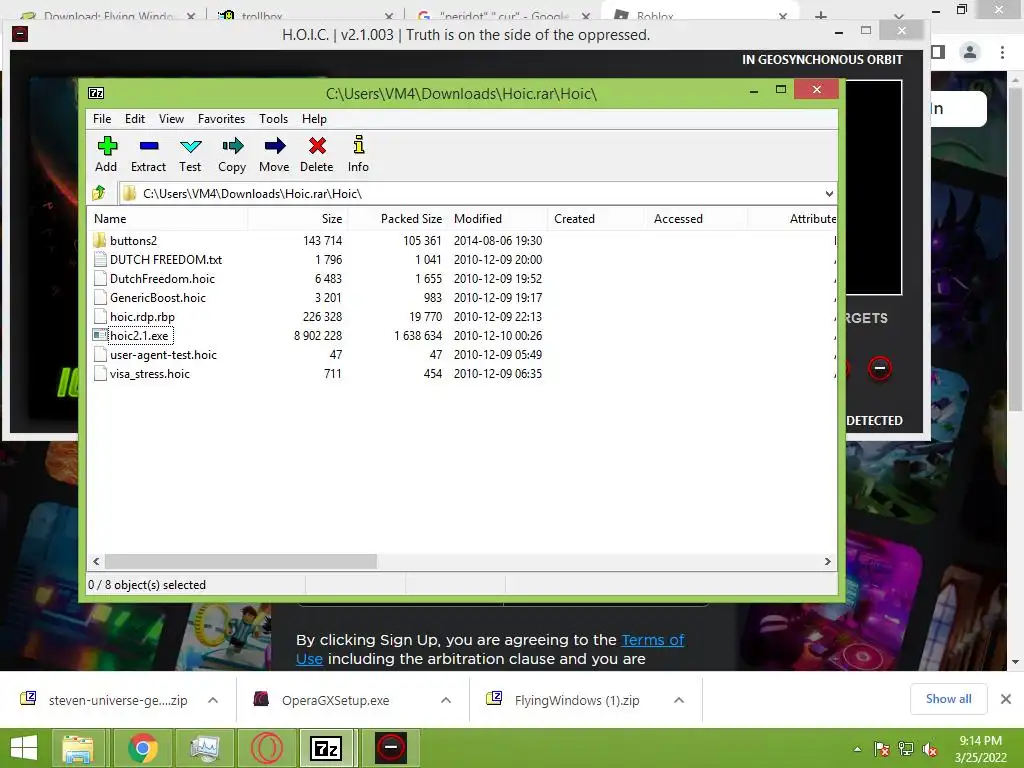Select hoic2.1.exe file icon

(x=100, y=336)
